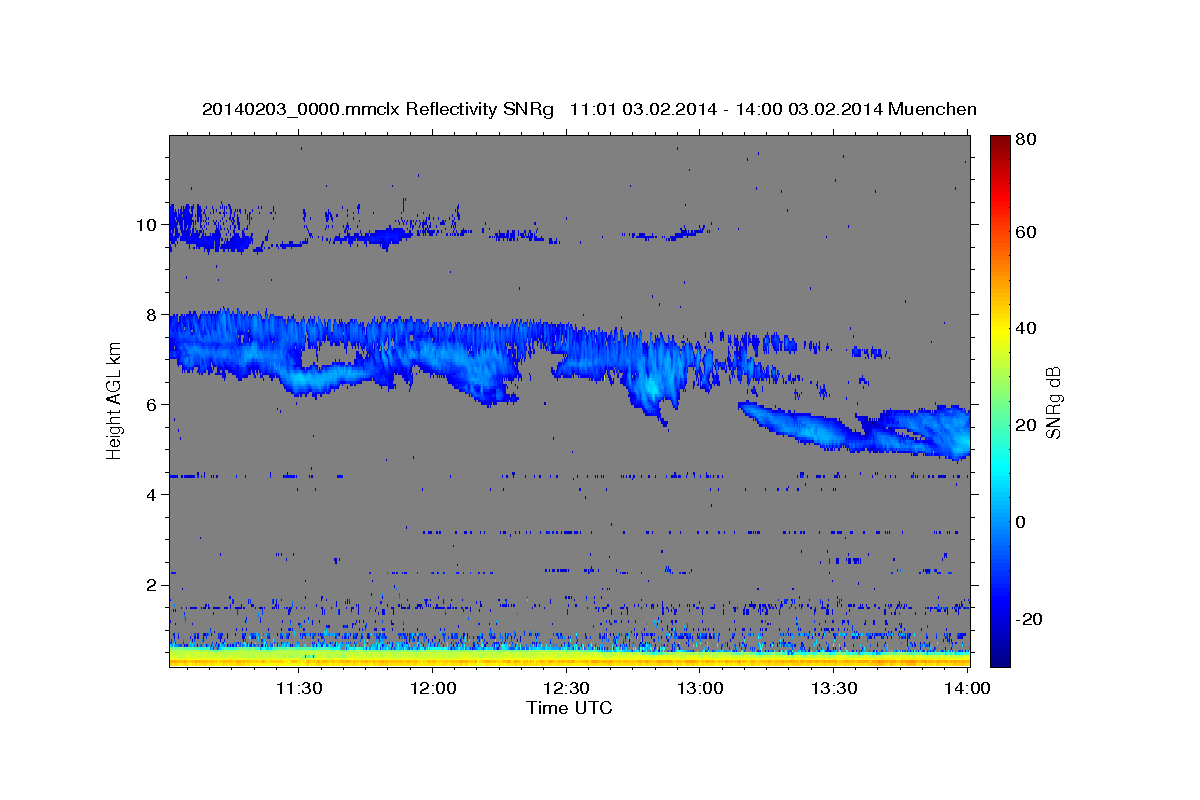Click the yellow band of the colorbar

coord(1000,330)
